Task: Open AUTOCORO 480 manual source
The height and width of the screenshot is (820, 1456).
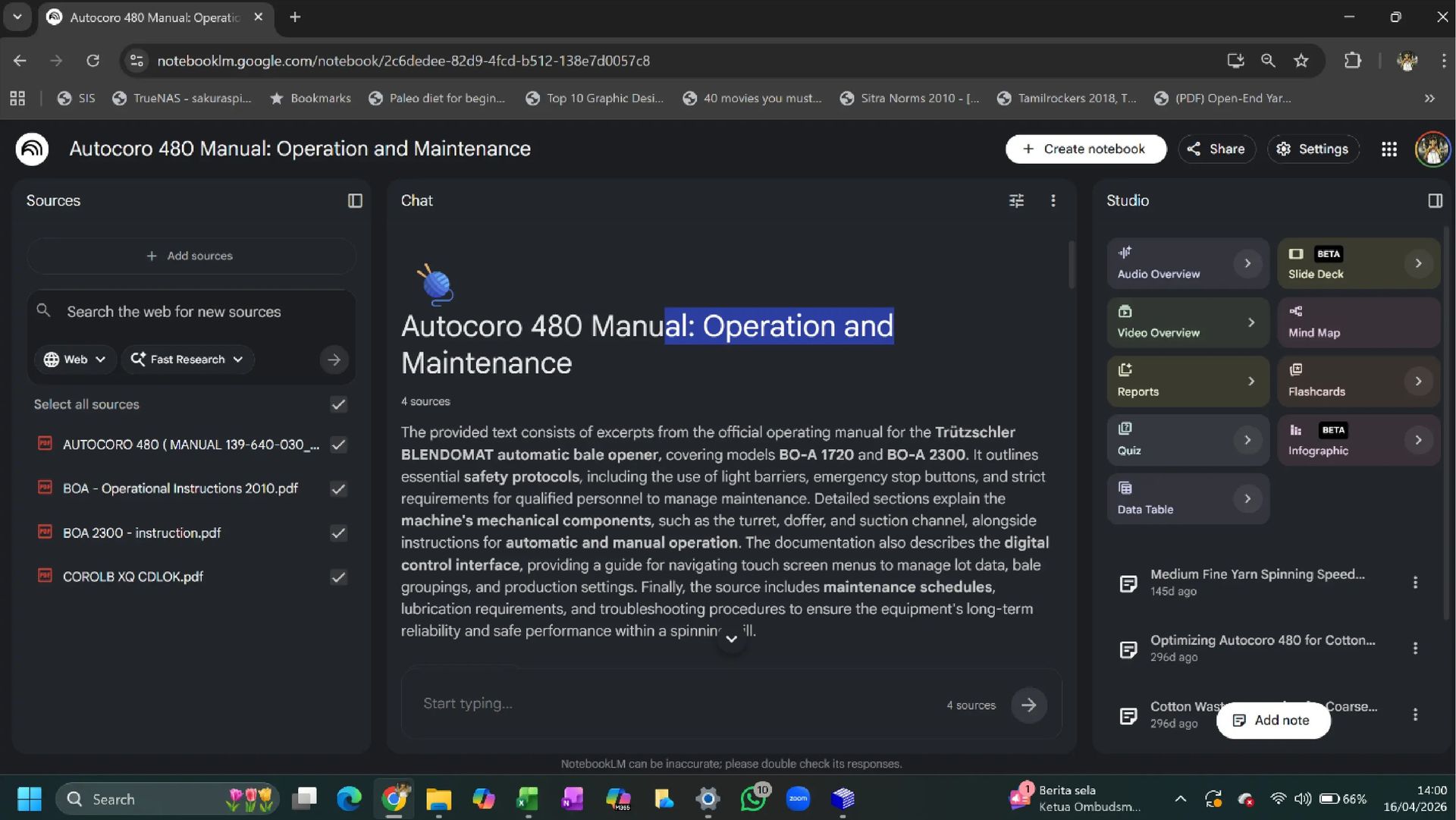Action: pos(191,445)
